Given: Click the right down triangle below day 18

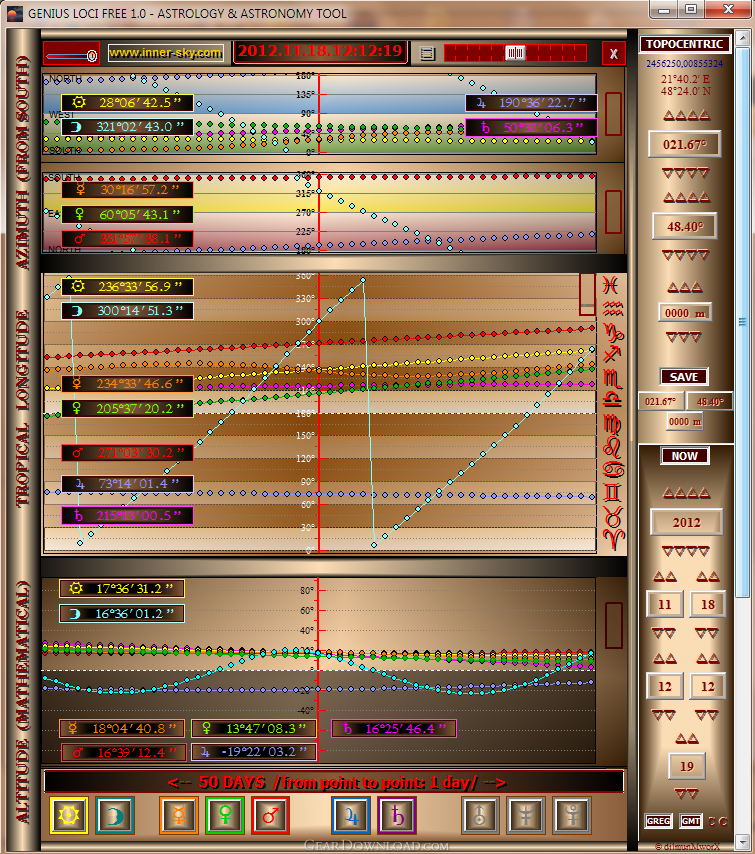Looking at the screenshot, I should [713, 633].
